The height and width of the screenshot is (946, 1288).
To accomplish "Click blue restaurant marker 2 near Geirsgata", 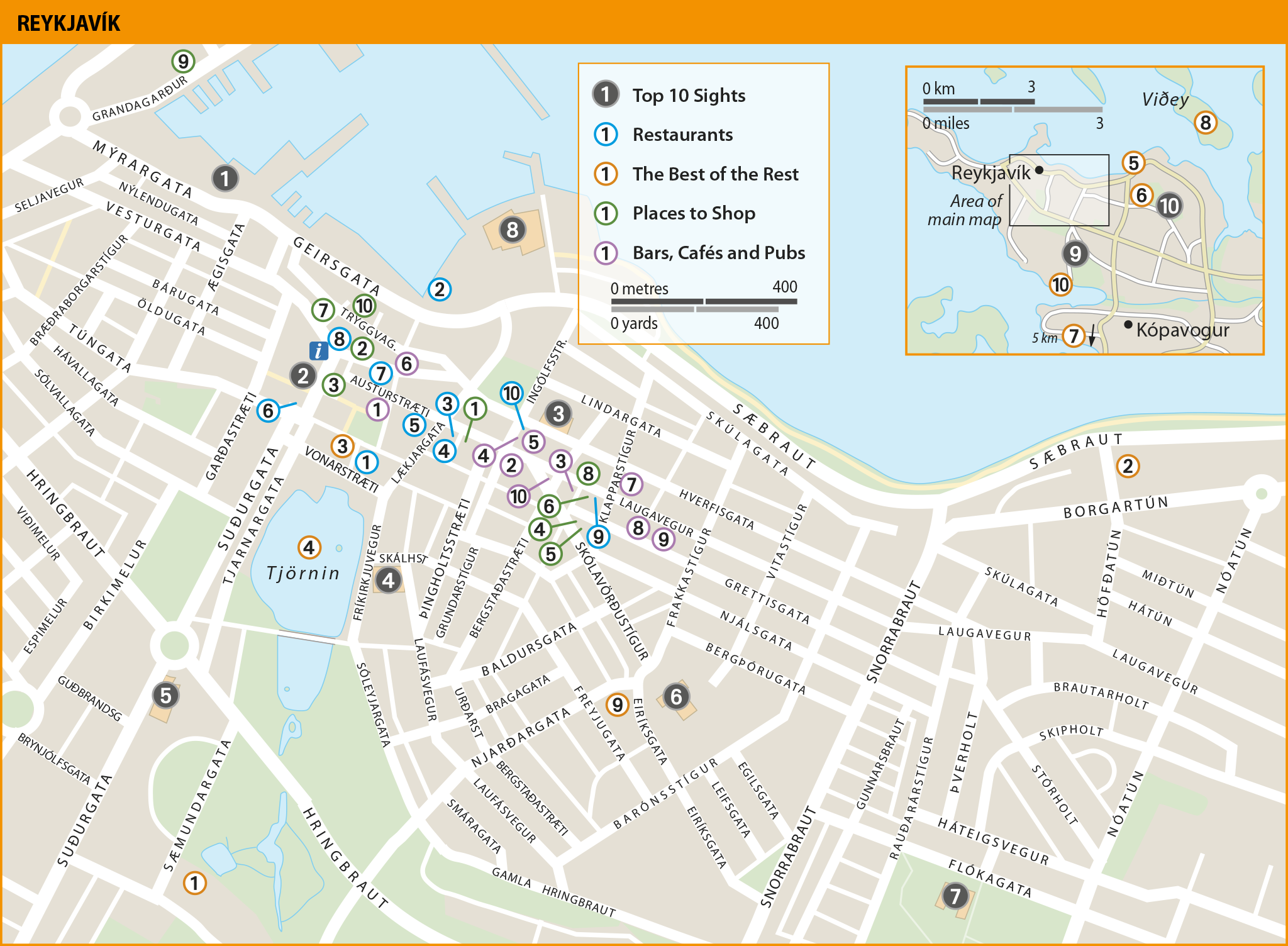I will [440, 289].
